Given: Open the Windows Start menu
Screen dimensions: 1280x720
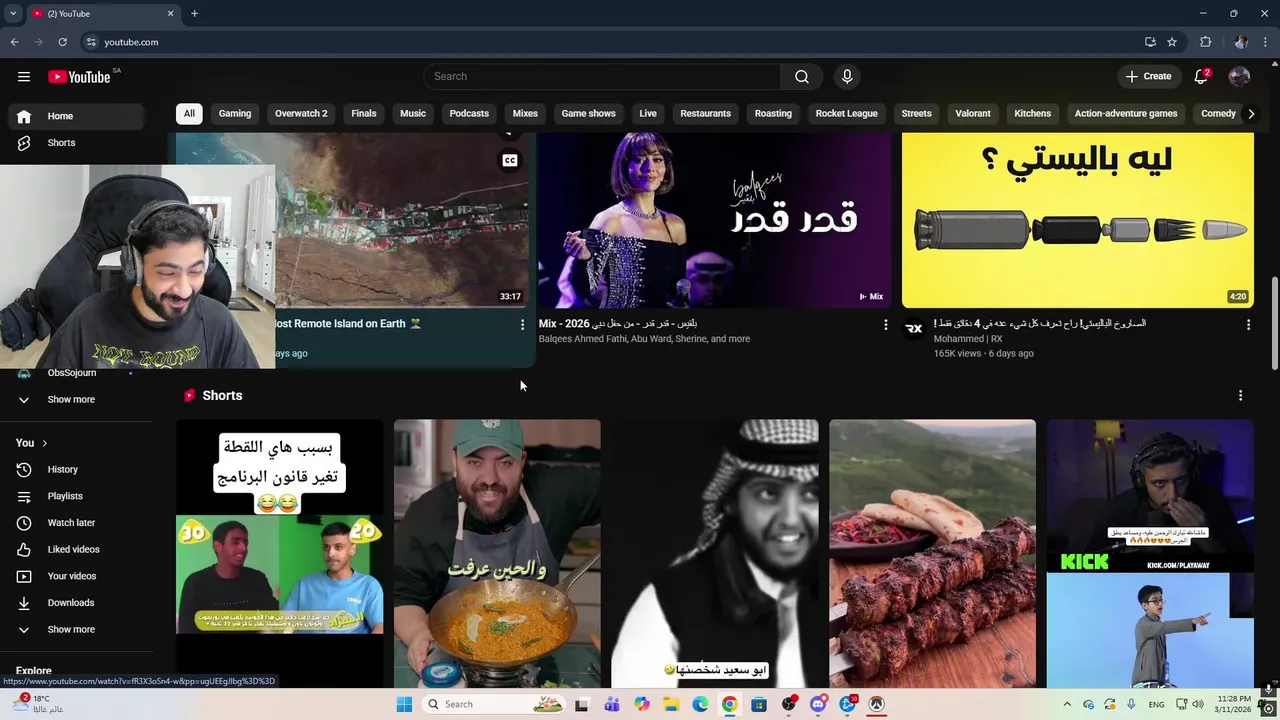Looking at the screenshot, I should pos(404,704).
